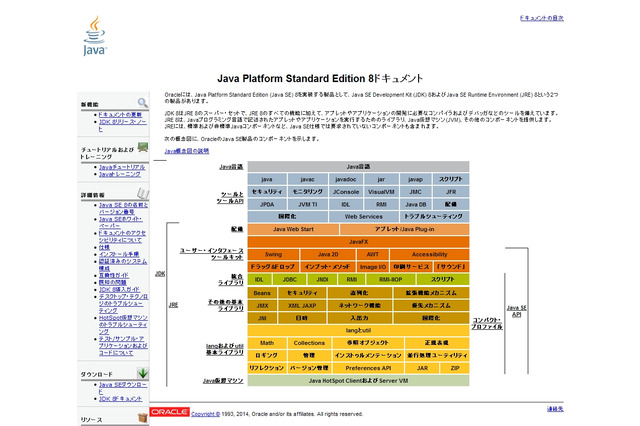640x426 pixels.
Task: Open the 仕様 sidebar link
Action: point(104,247)
